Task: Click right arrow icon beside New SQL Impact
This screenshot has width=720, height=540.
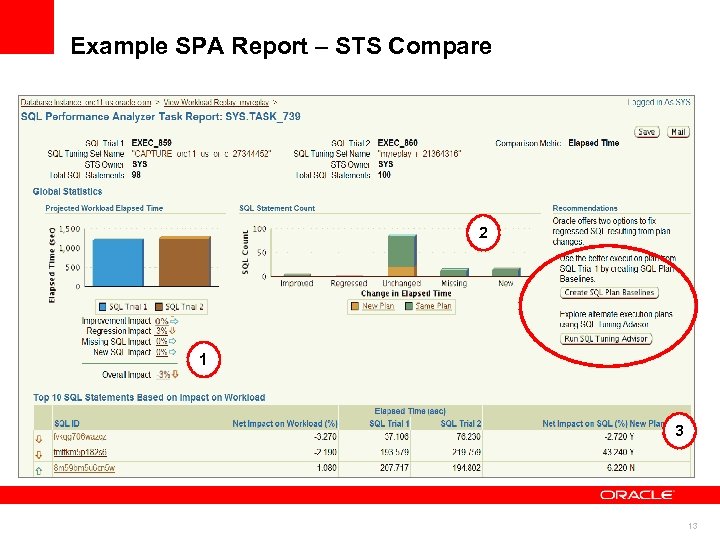Action: coord(173,352)
